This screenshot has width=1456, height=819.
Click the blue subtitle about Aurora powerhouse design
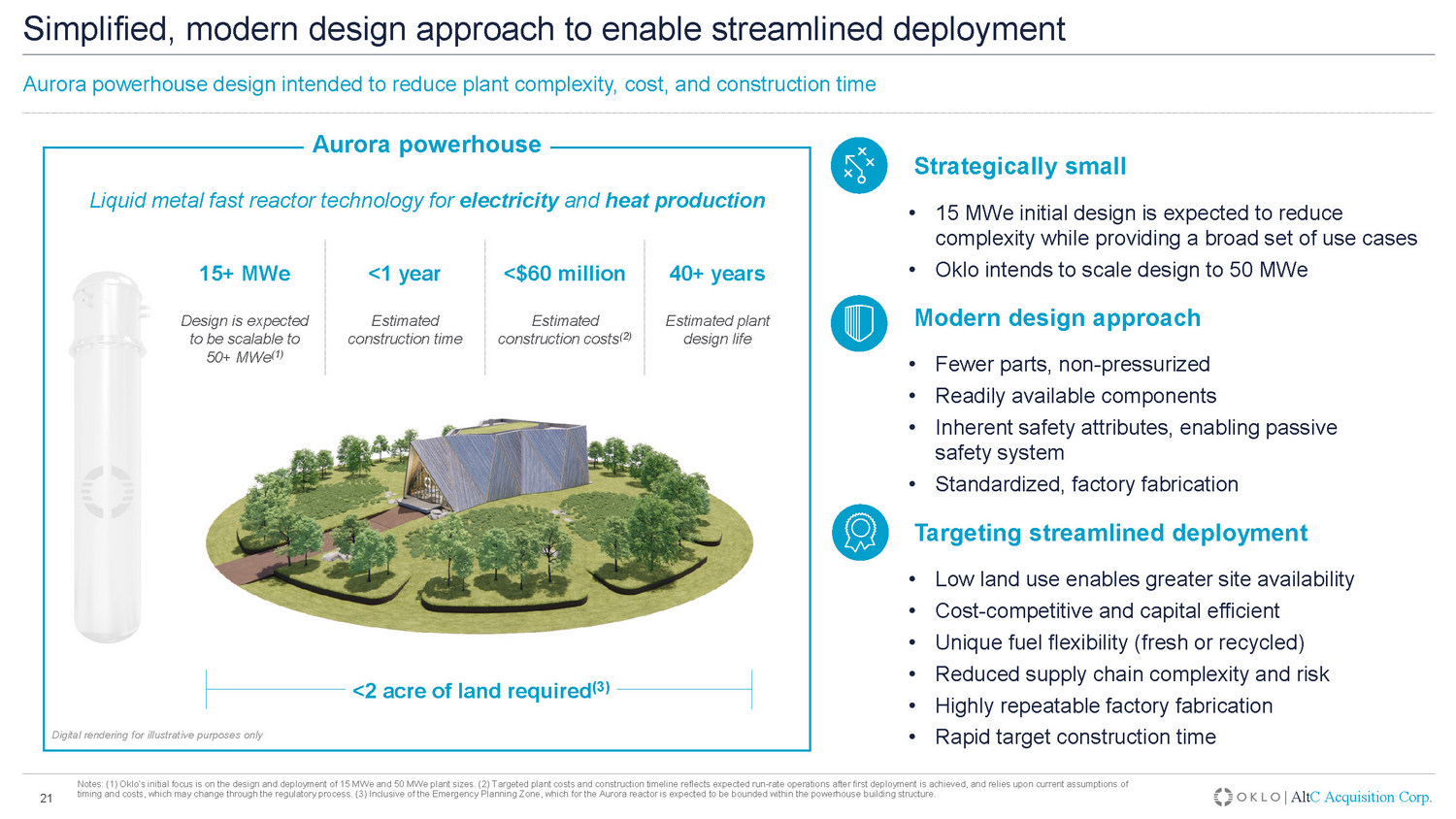pos(448,84)
